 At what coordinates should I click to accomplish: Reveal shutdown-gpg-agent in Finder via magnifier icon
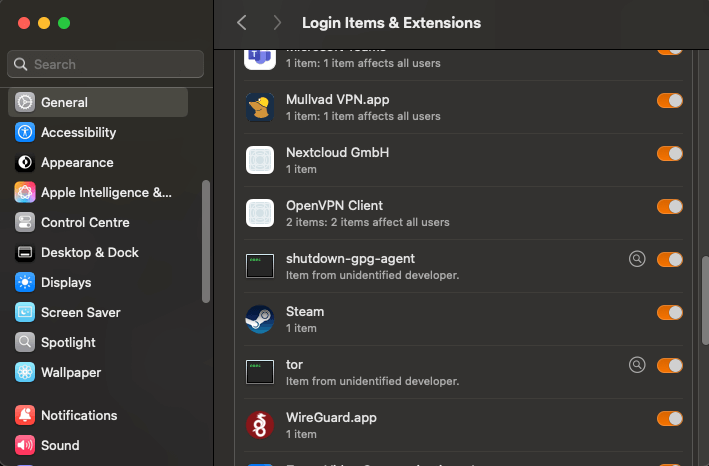tap(637, 259)
